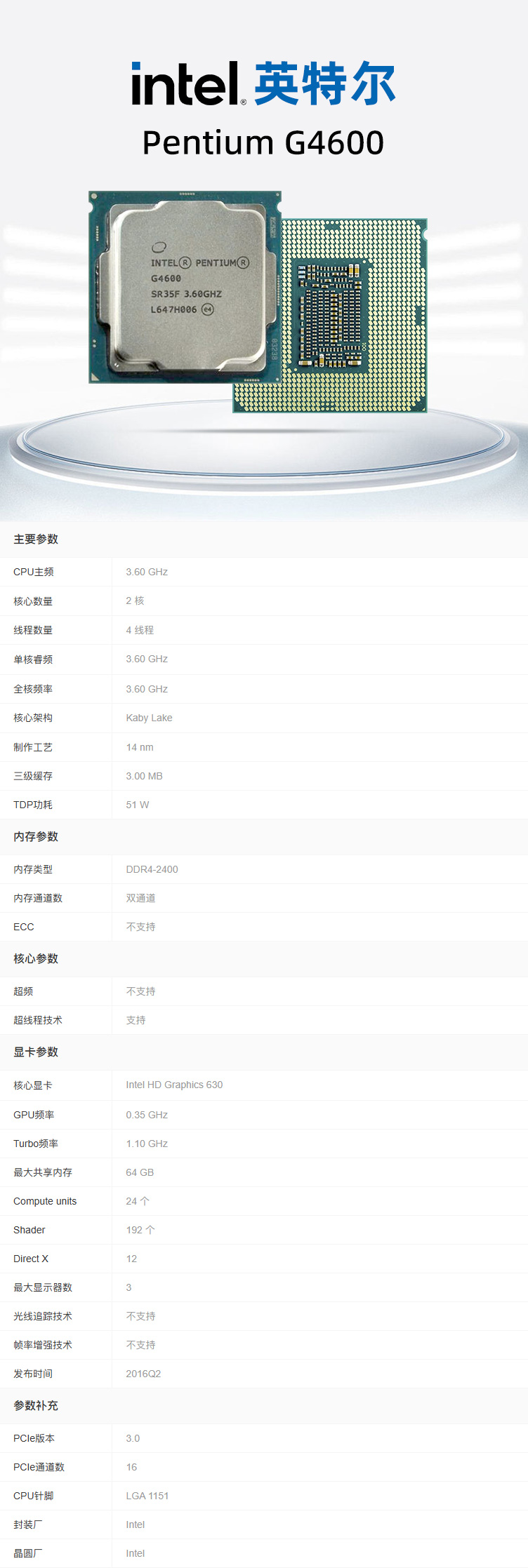Screen dimensions: 528x1568
Task: Click the PCIe通道数 value 16
Action: tap(131, 1467)
